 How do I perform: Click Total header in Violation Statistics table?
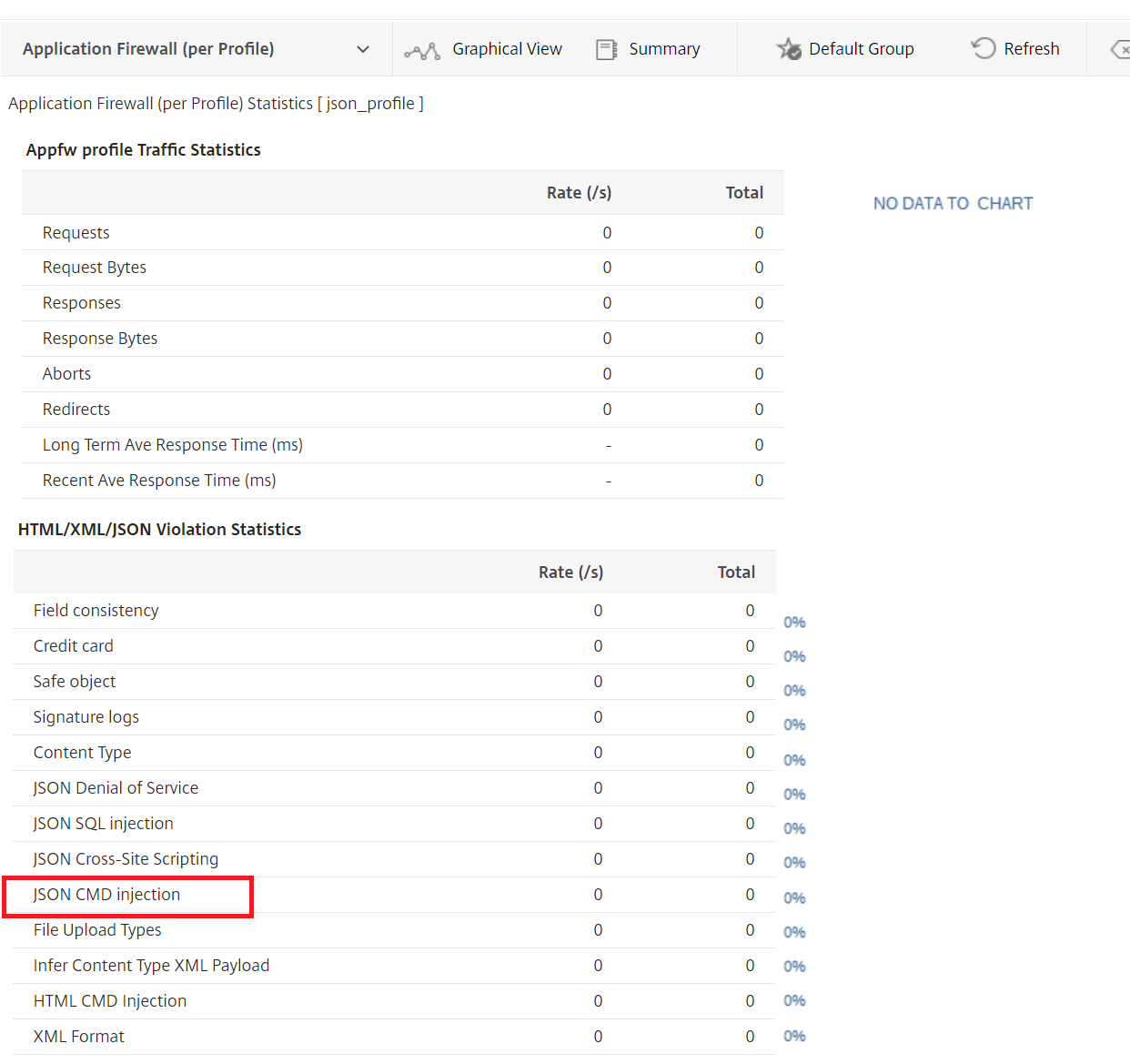[x=736, y=573]
